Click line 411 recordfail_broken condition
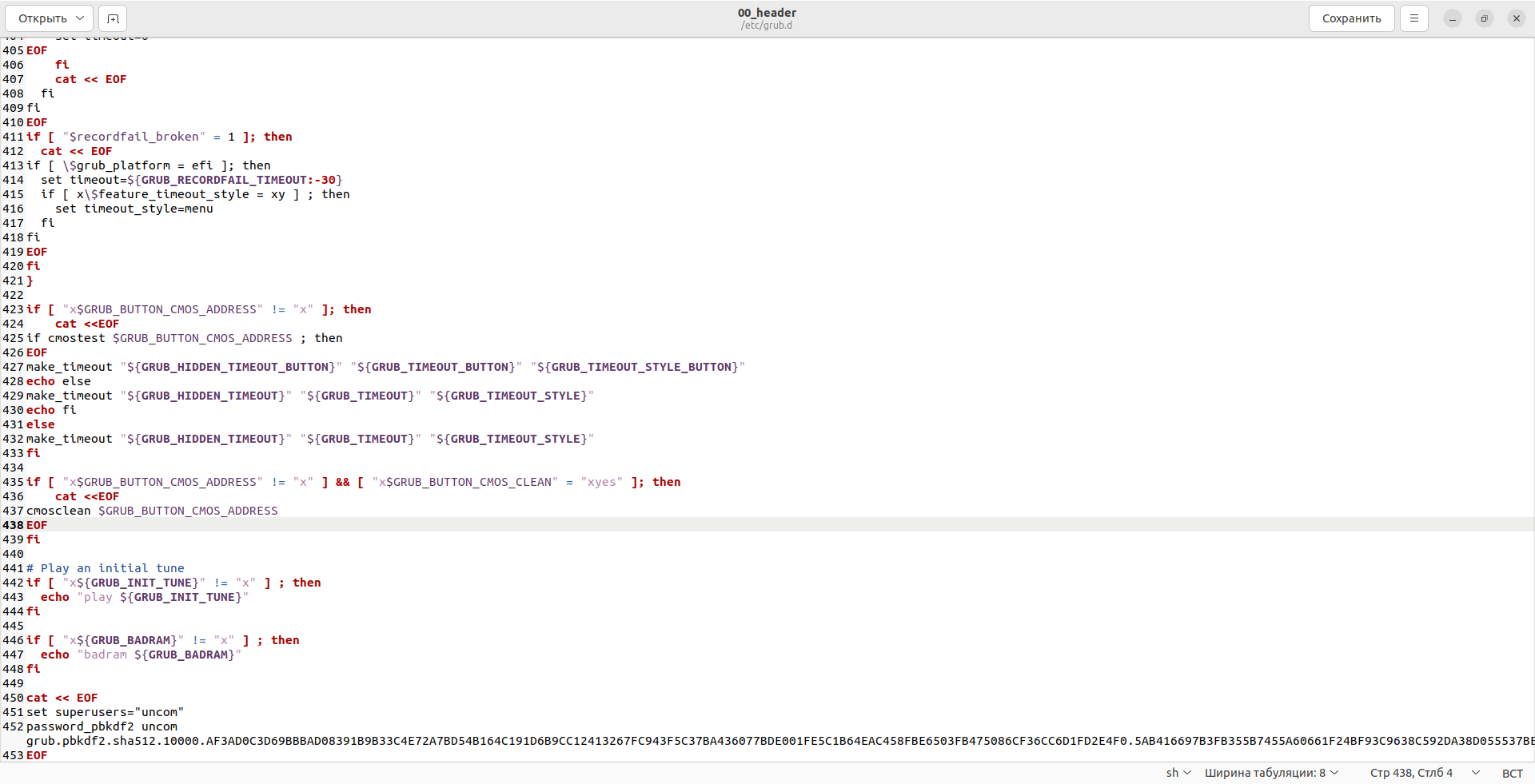The width and height of the screenshot is (1535, 784). 159,137
